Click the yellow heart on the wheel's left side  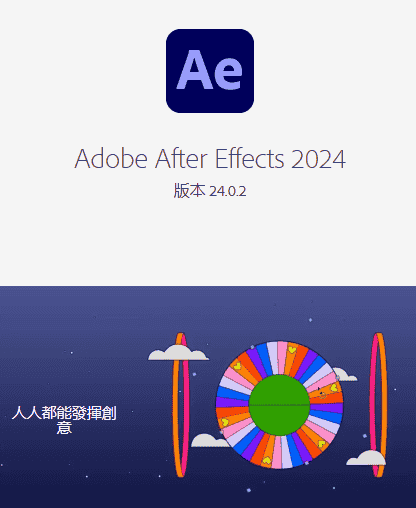(x=225, y=422)
